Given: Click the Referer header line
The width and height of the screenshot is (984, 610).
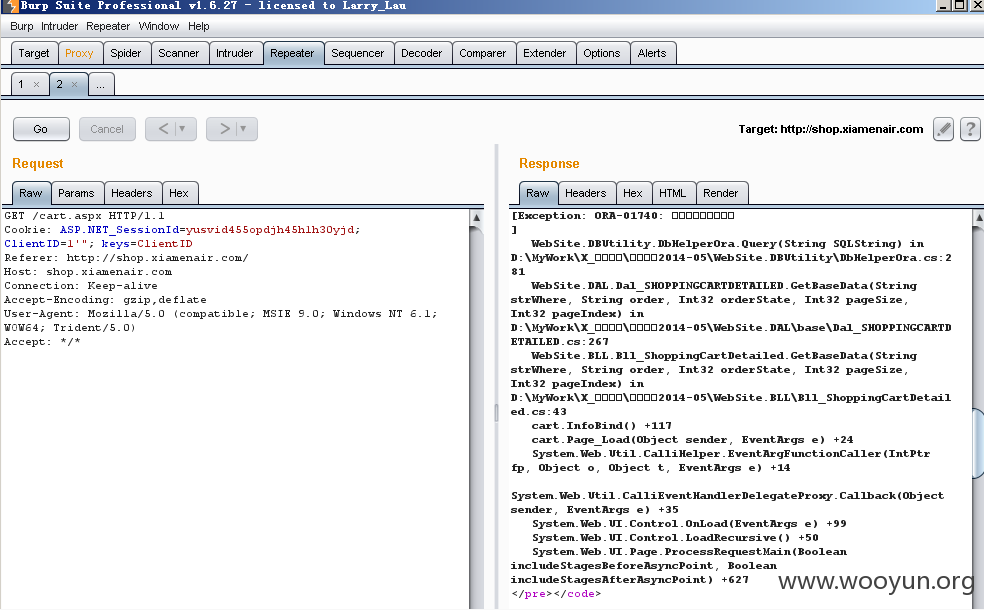Looking at the screenshot, I should click(126, 258).
